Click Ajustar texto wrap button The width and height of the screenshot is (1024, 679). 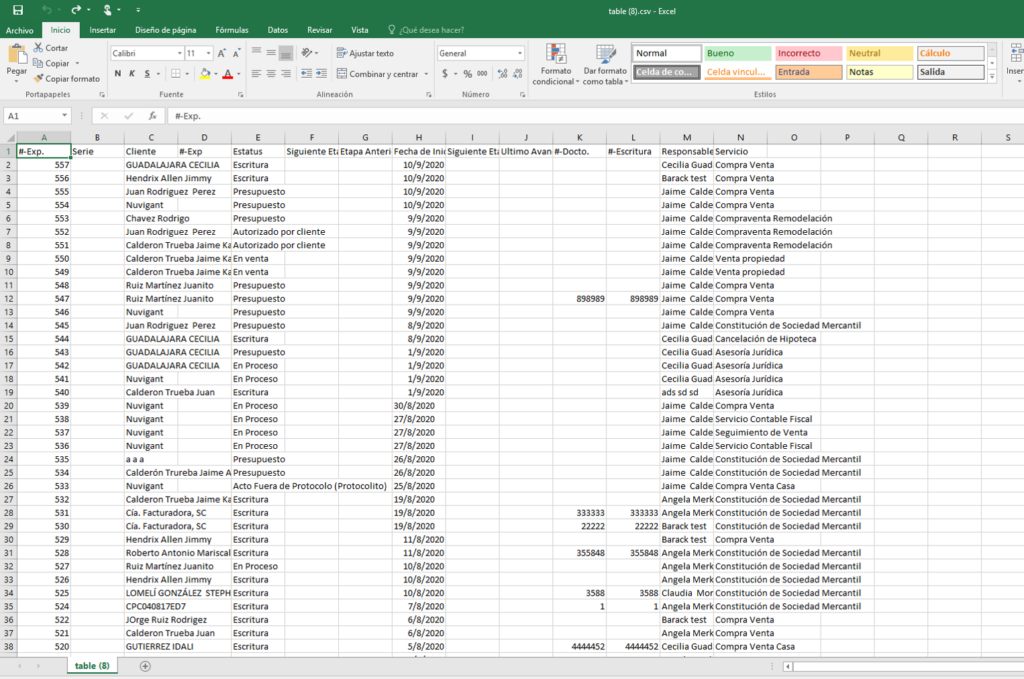tap(365, 54)
